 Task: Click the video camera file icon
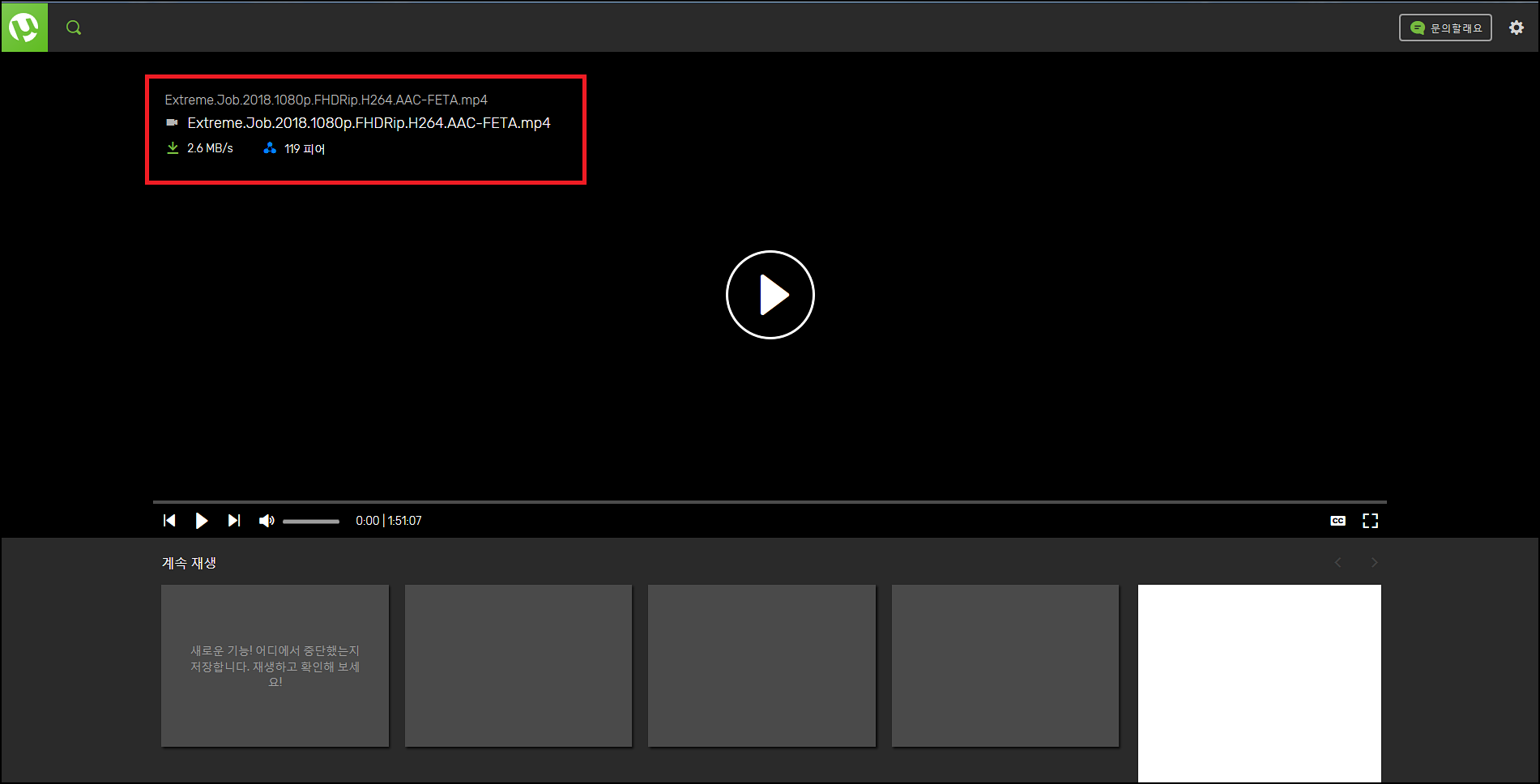click(172, 123)
